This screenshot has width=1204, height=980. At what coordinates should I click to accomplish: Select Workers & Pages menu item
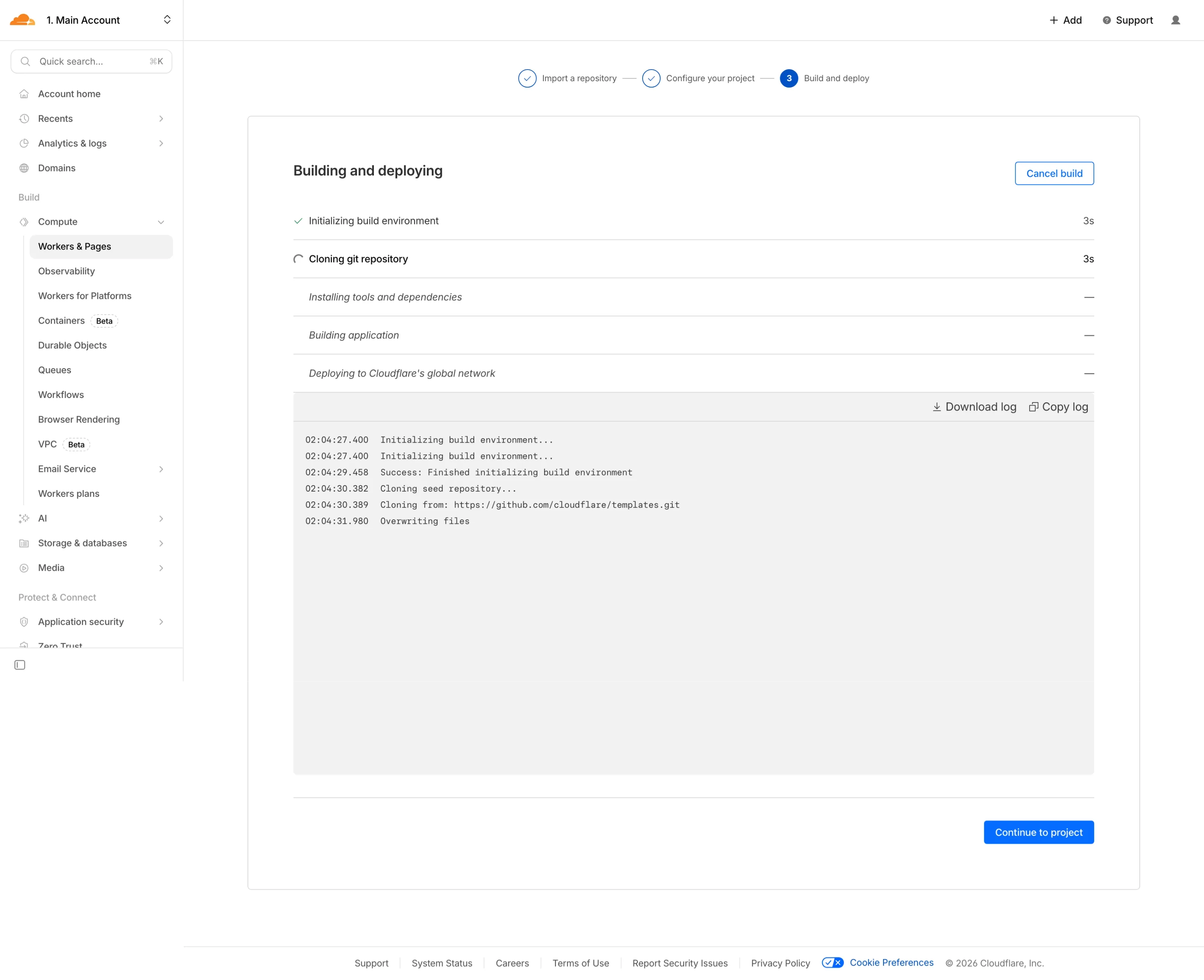click(x=101, y=247)
